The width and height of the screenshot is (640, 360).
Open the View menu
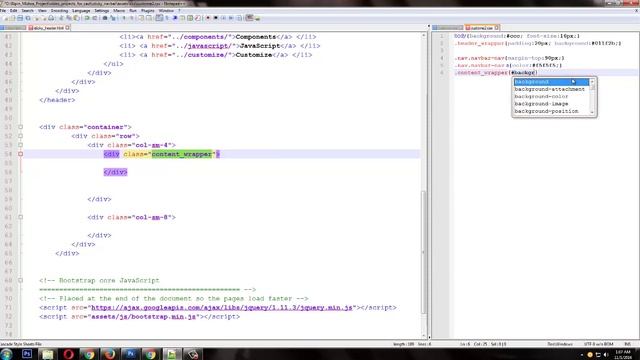tap(42, 11)
